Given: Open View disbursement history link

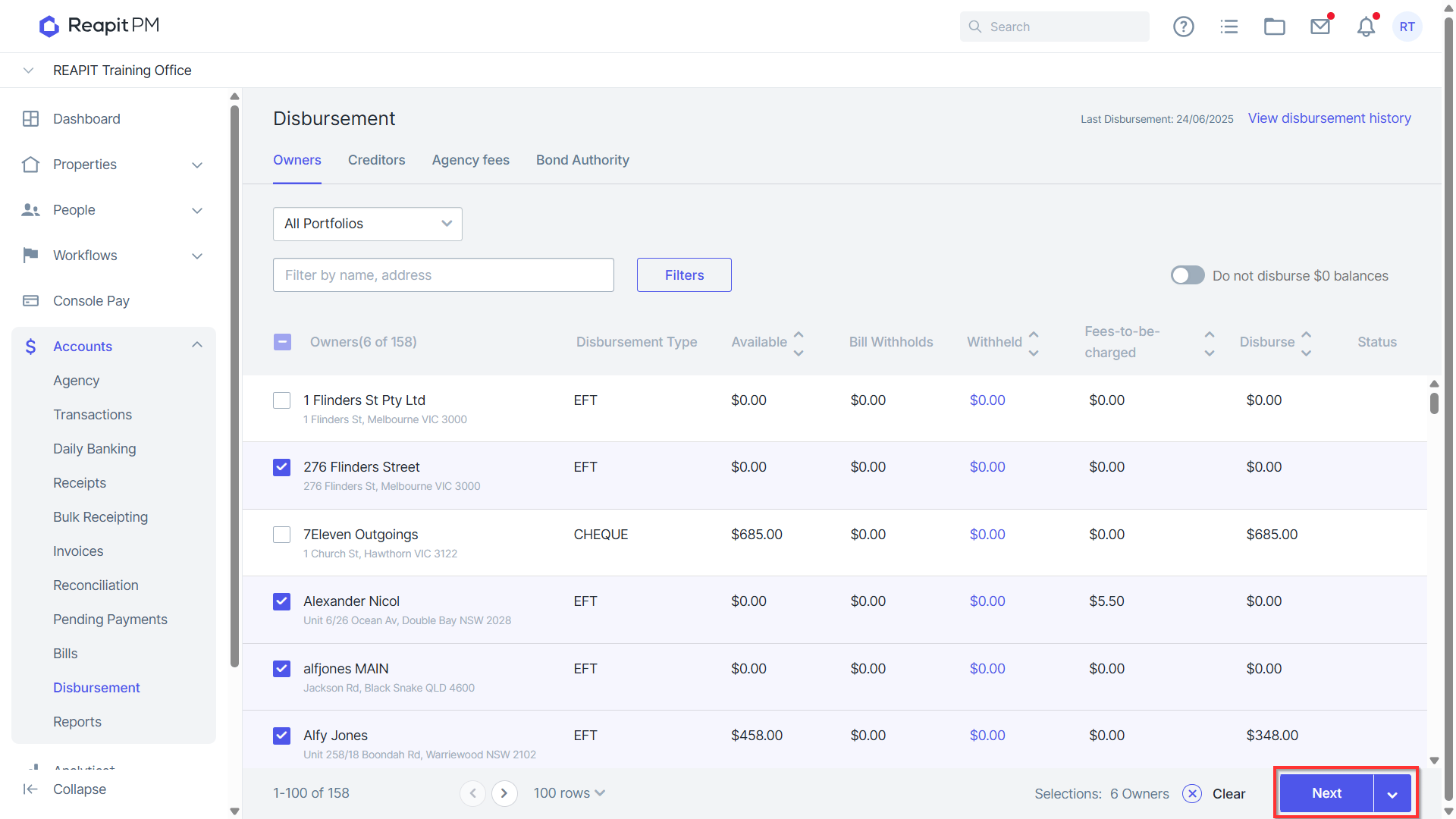Looking at the screenshot, I should [x=1329, y=118].
